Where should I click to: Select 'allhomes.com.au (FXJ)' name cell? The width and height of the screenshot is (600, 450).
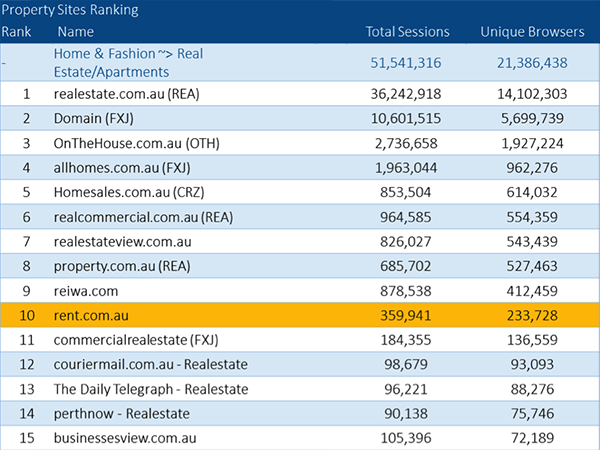point(122,168)
